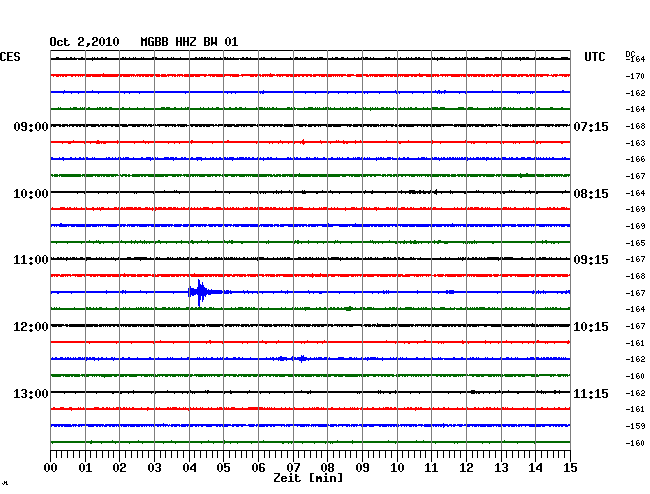This screenshot has height=494, width=650.
Task: Click the '11:15' UTC time label
Action: click(x=591, y=393)
